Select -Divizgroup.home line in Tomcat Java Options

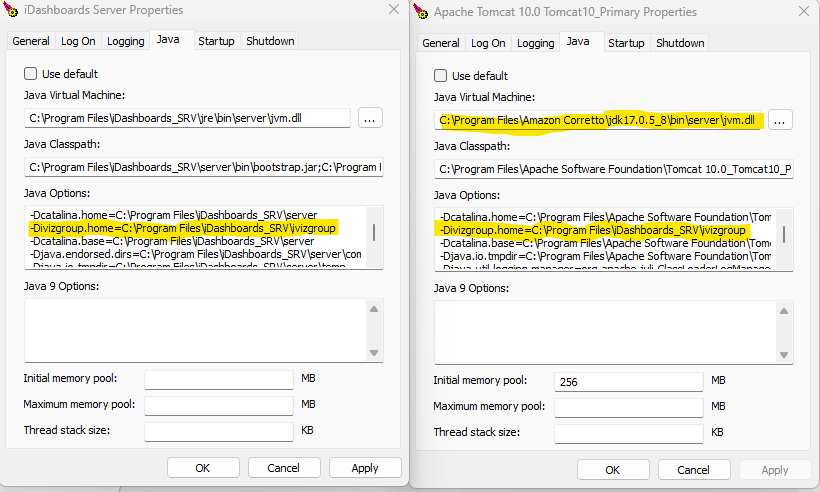tap(593, 230)
